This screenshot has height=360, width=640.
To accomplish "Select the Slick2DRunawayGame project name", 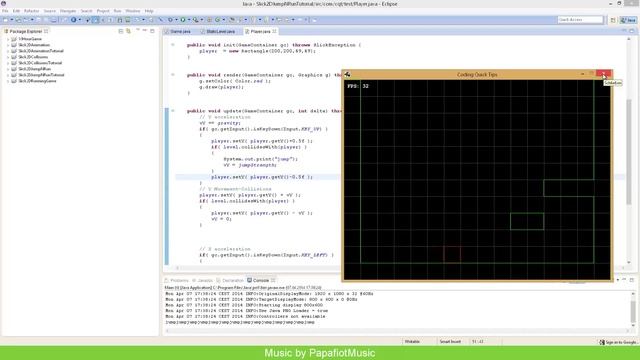I will click(37, 81).
